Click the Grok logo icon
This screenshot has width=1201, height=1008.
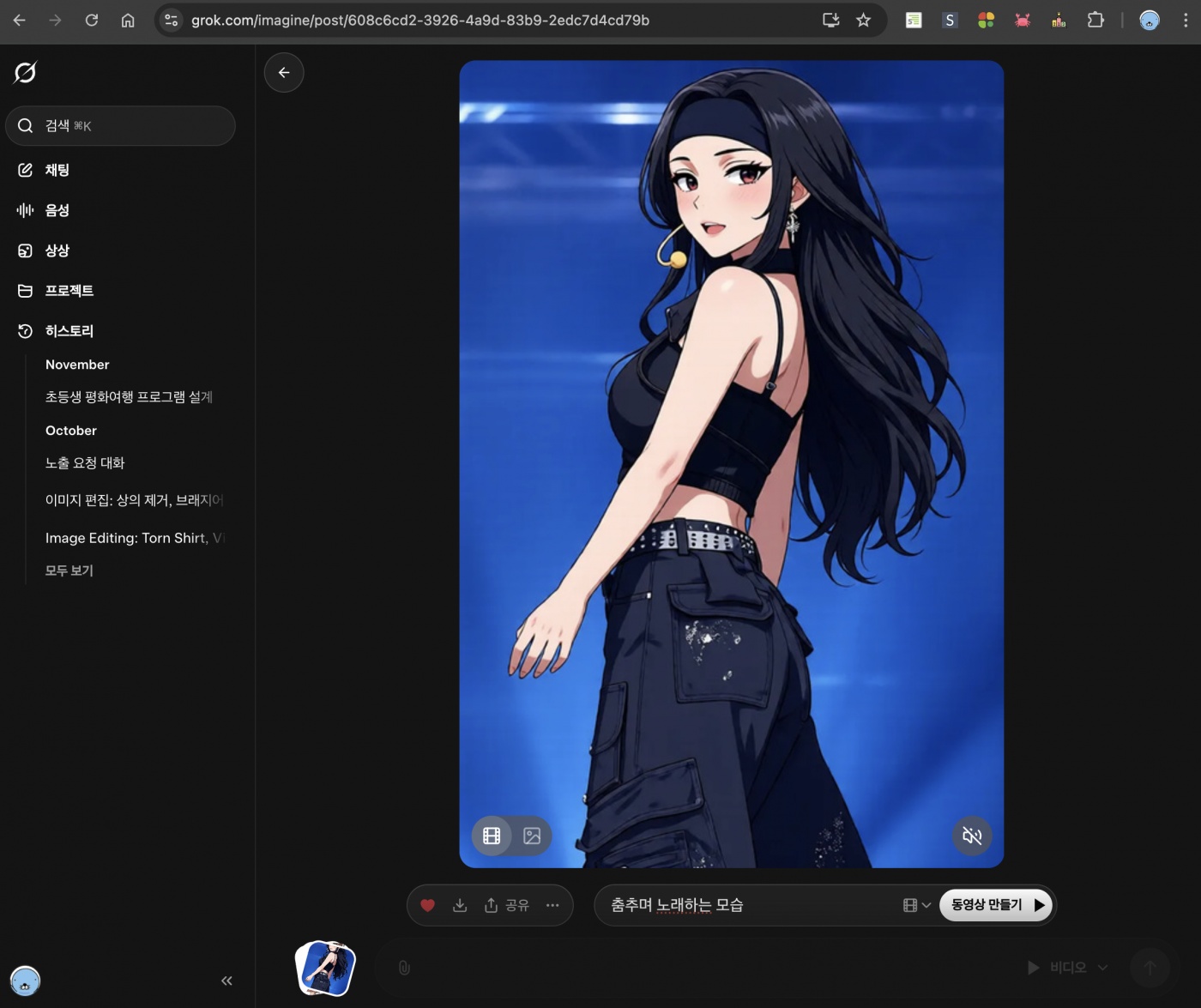[26, 73]
